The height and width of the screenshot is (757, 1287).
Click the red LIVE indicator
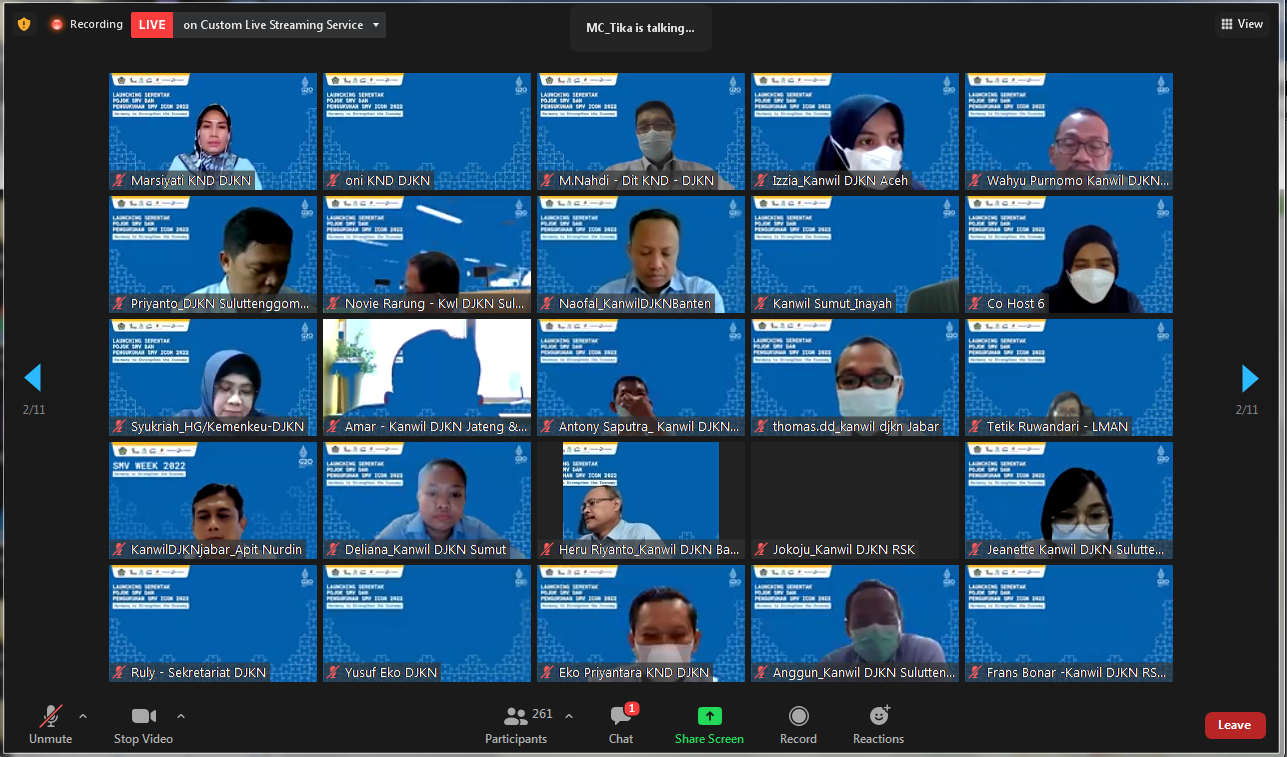(x=151, y=25)
